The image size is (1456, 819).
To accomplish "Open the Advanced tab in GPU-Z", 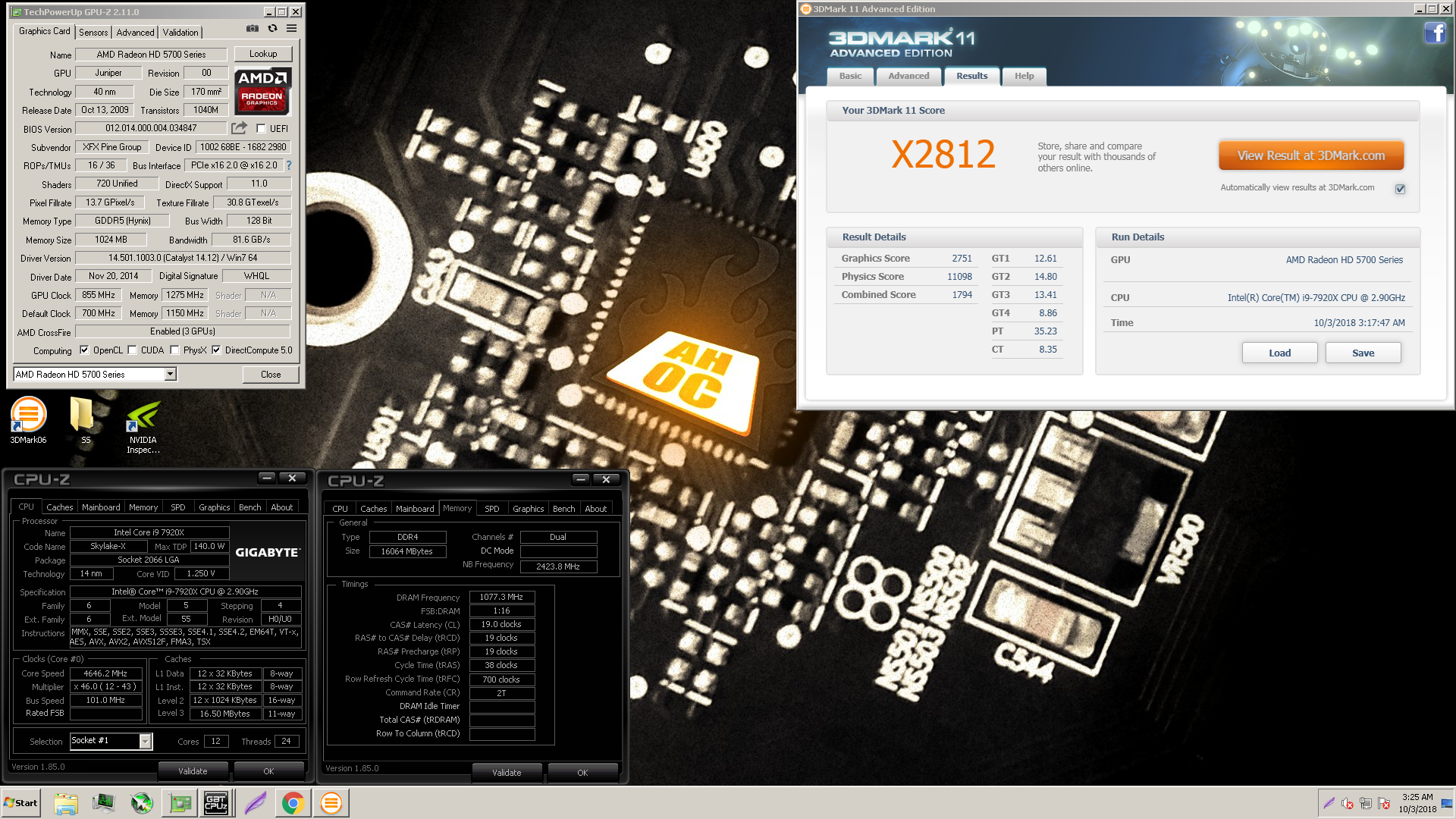I will [x=136, y=33].
